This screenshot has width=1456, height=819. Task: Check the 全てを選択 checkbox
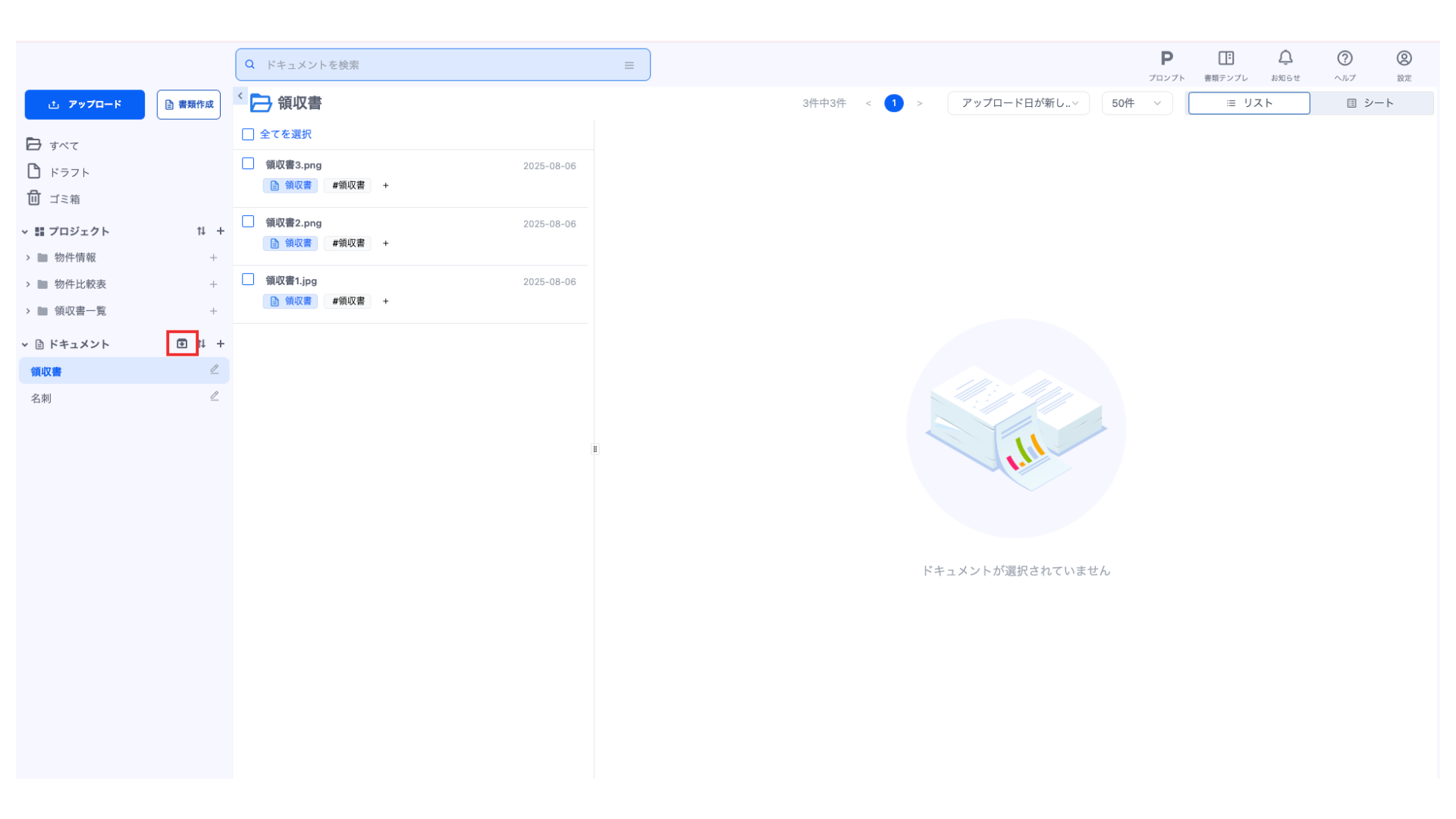[248, 134]
